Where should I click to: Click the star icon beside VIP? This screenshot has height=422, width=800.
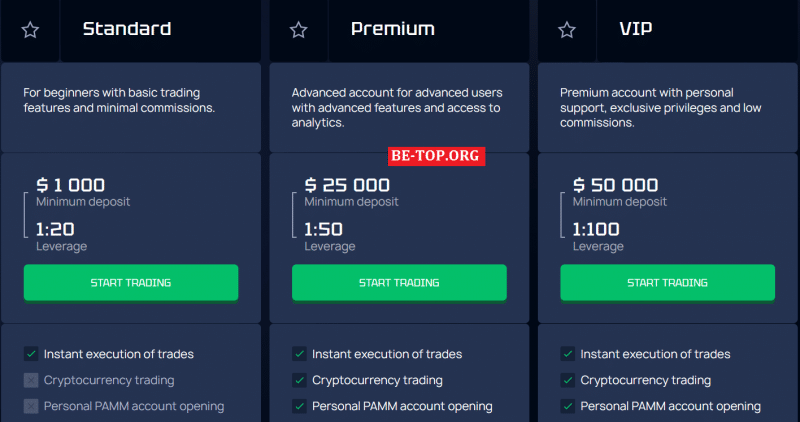(567, 30)
